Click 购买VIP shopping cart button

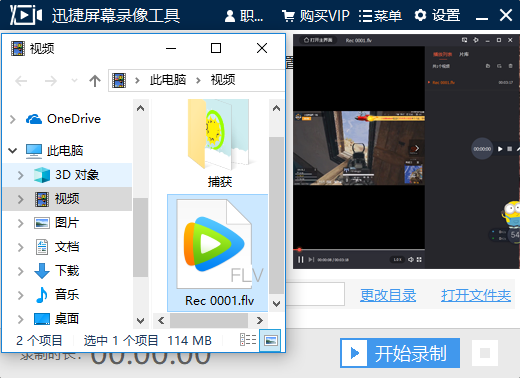click(x=316, y=16)
